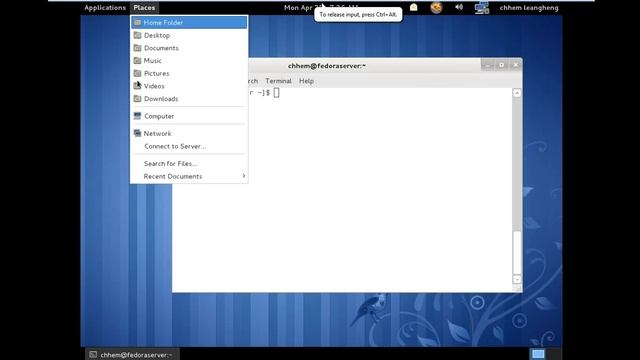Expand Recent Documents submenu

pos(189,176)
